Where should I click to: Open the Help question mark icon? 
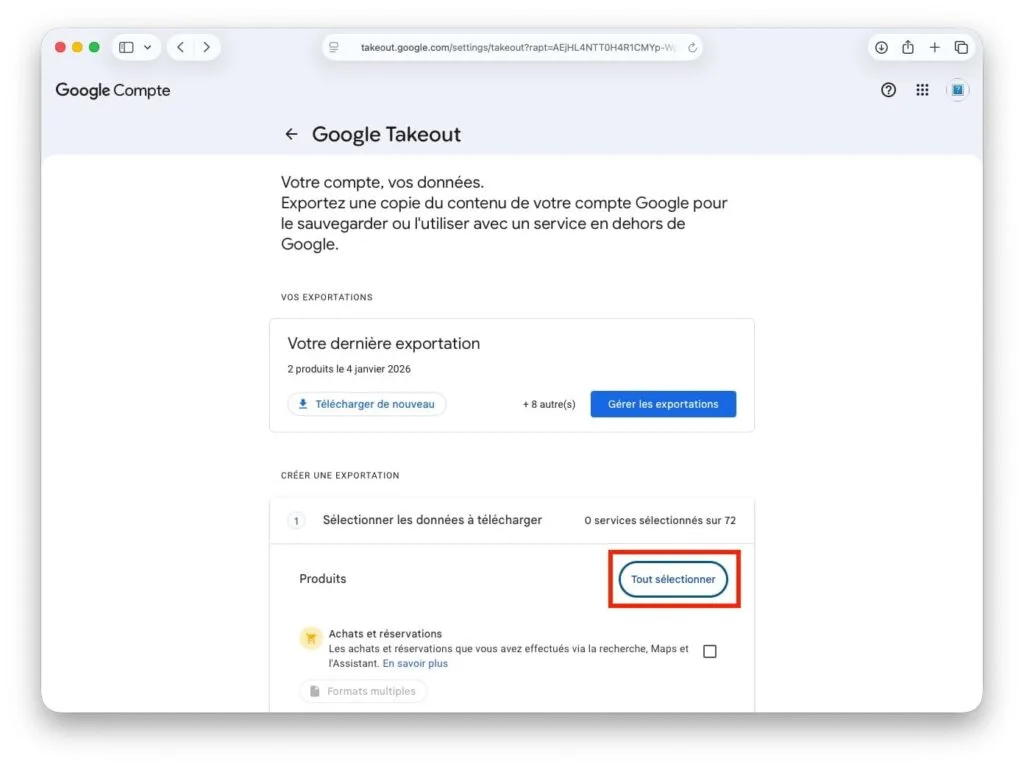point(888,90)
